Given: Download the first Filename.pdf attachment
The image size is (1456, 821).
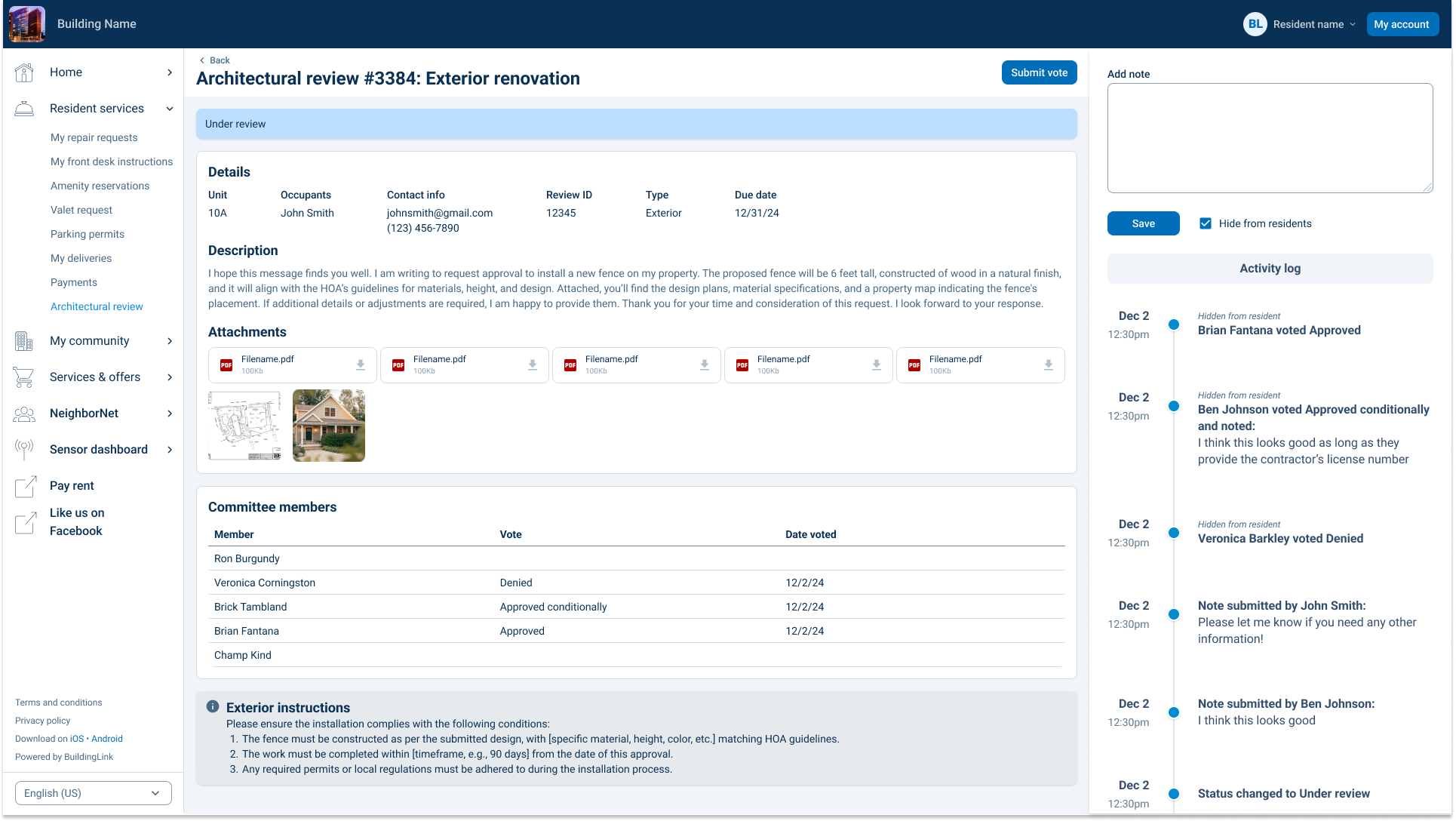Looking at the screenshot, I should click(x=361, y=365).
